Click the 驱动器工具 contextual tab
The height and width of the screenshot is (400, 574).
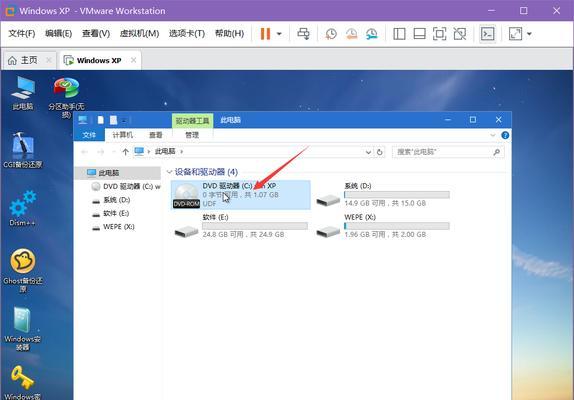(192, 120)
